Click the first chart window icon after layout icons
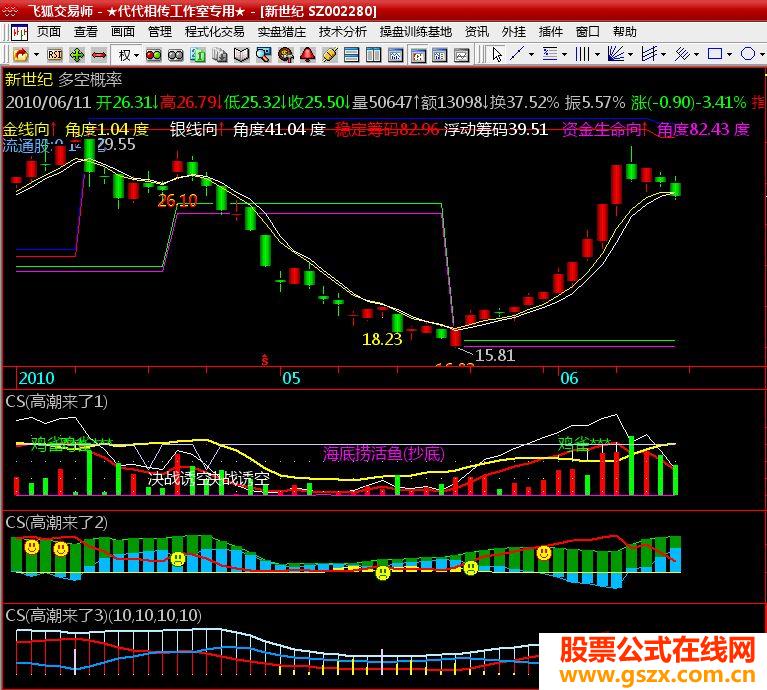This screenshot has height=690, width=767. (x=395, y=55)
